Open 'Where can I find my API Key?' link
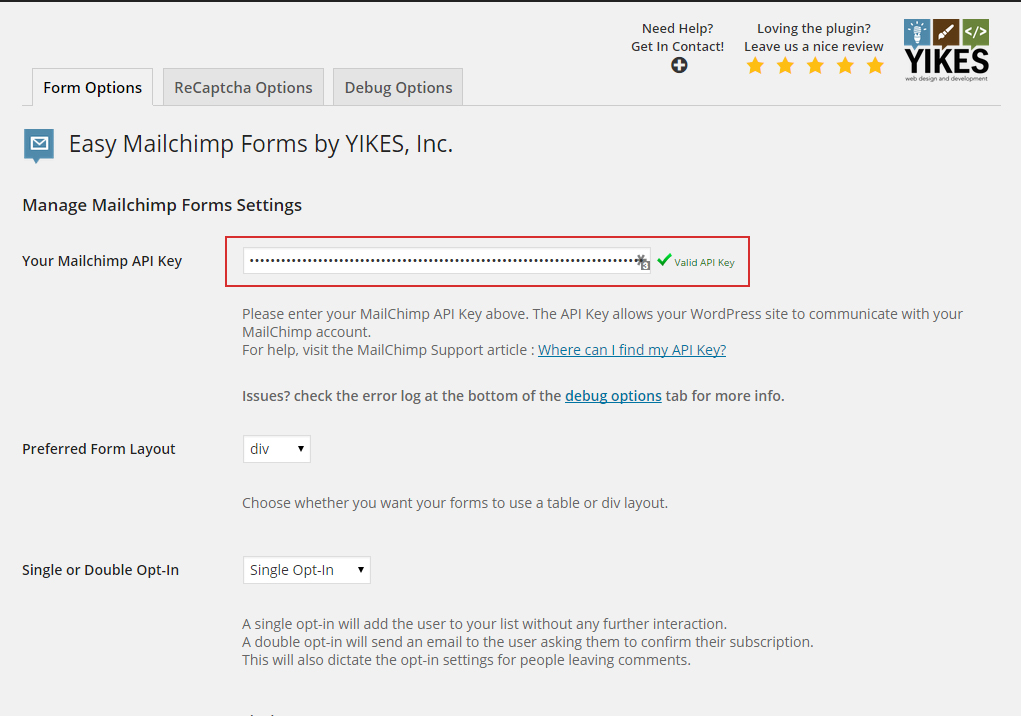The height and width of the screenshot is (716, 1021). pos(632,350)
